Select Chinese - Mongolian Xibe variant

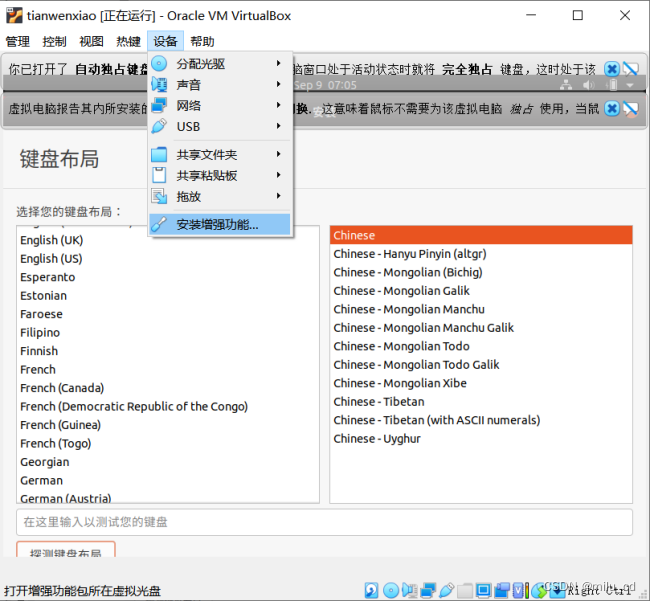pos(400,383)
